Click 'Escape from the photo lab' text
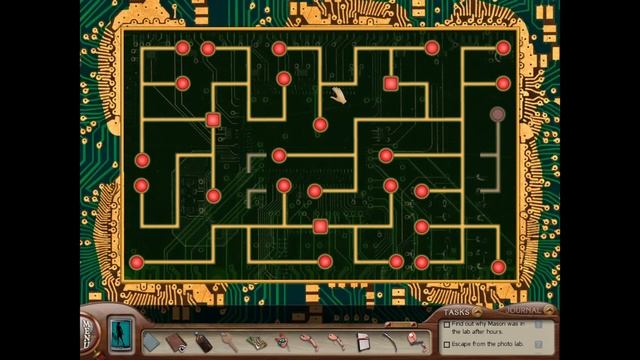 [487, 344]
